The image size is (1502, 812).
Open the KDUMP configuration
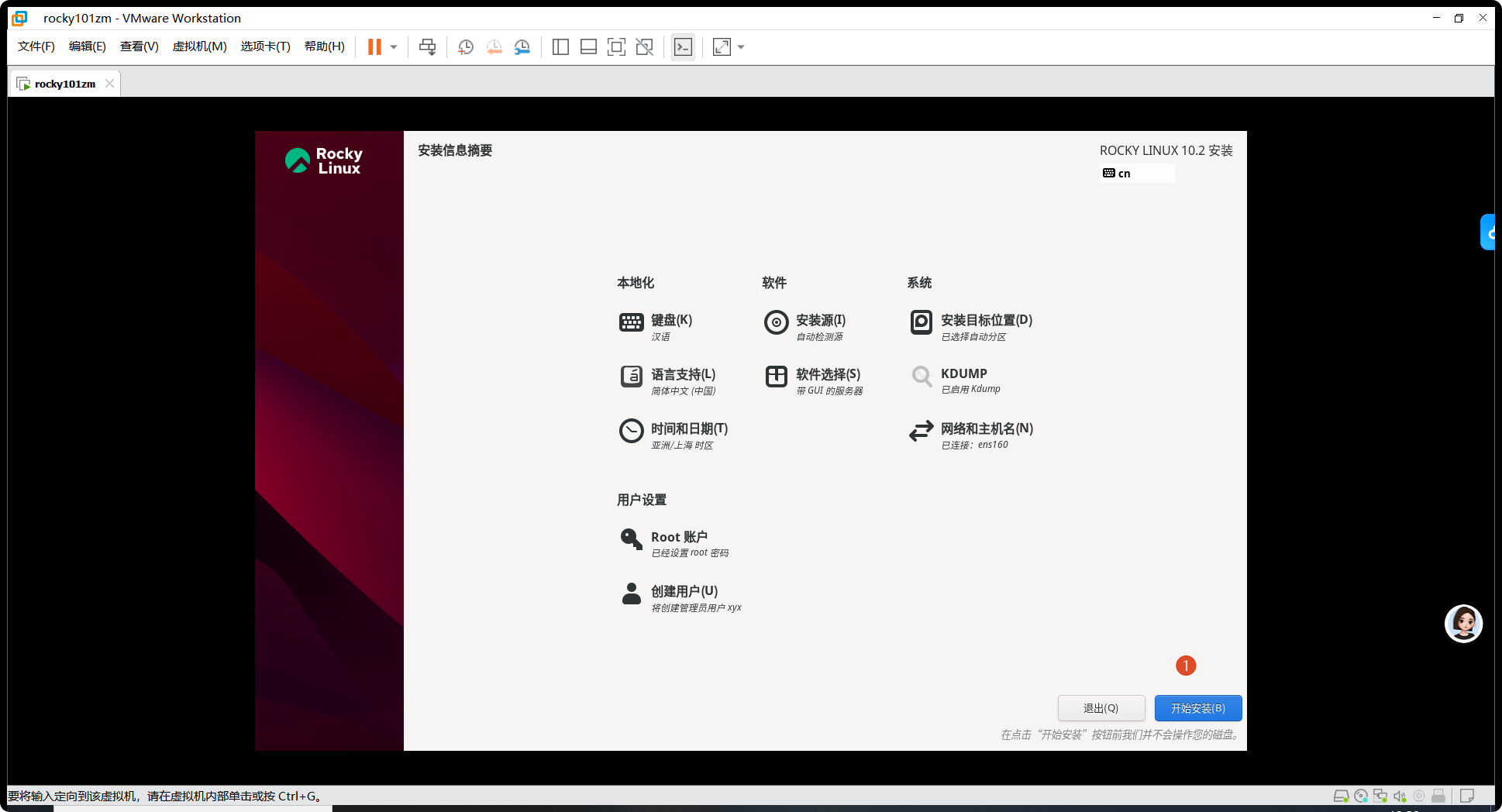956,380
